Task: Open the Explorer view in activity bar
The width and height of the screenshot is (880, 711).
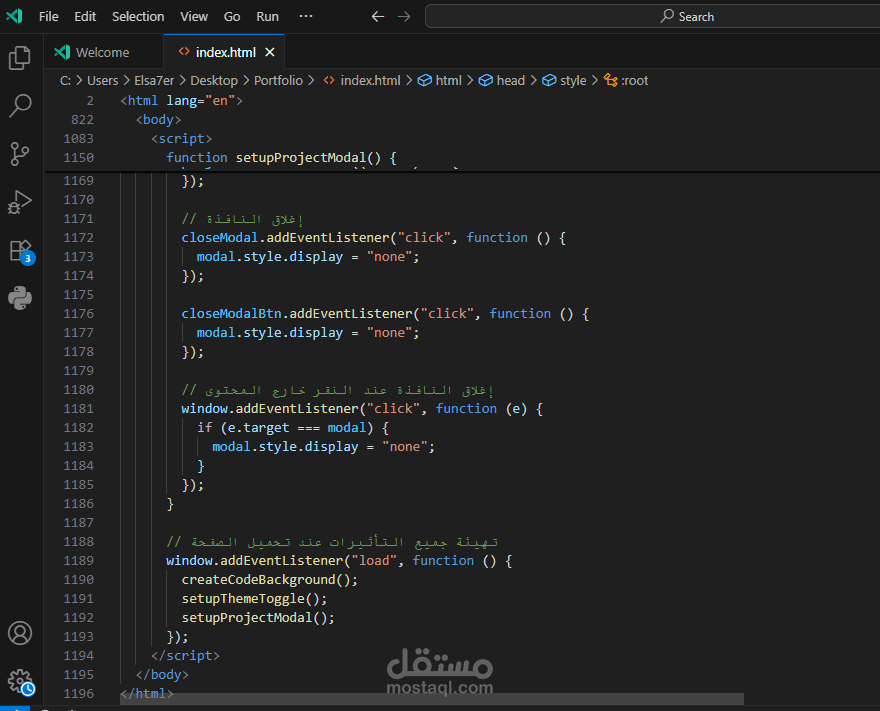Action: [x=20, y=58]
